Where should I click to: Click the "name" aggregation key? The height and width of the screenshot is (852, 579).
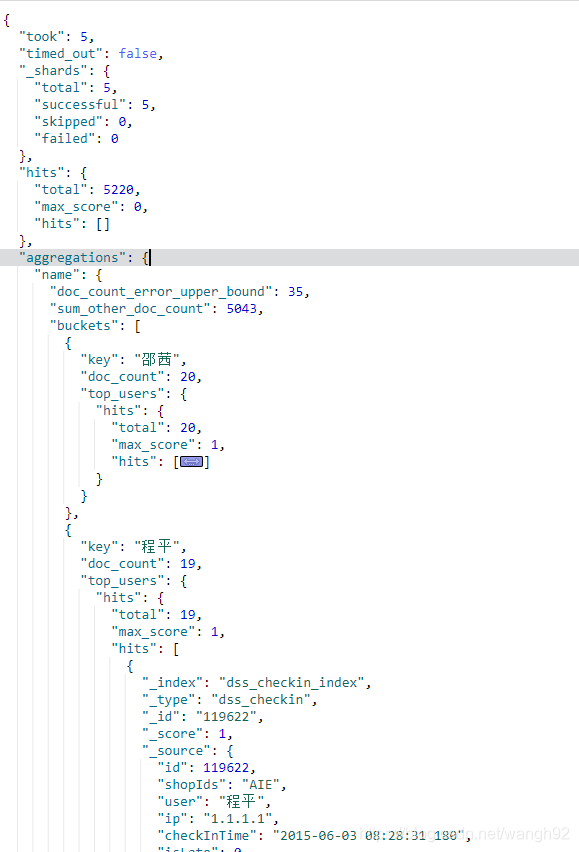[x=57, y=275]
